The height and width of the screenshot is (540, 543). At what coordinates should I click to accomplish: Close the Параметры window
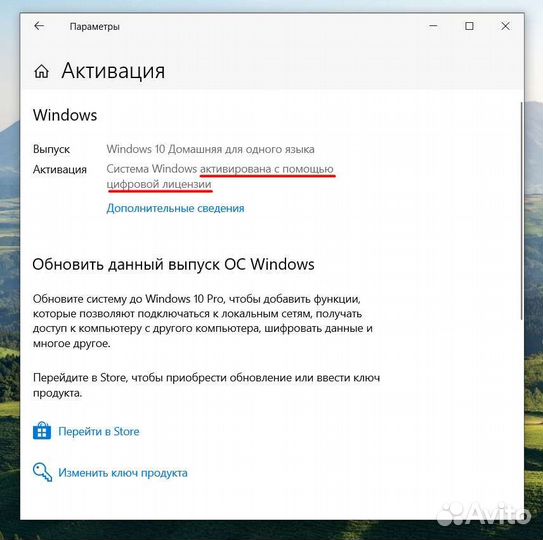(x=505, y=26)
